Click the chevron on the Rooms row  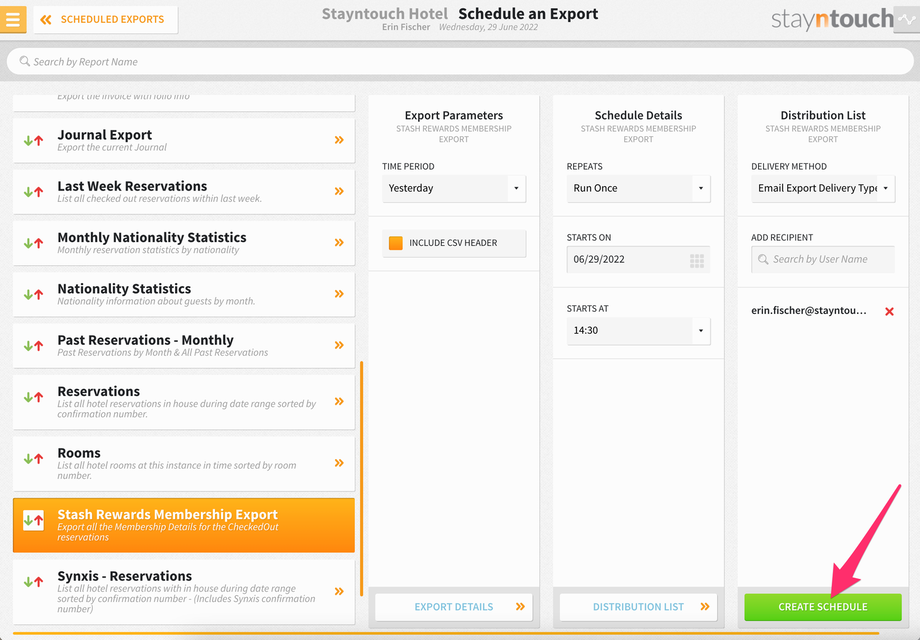tap(339, 463)
